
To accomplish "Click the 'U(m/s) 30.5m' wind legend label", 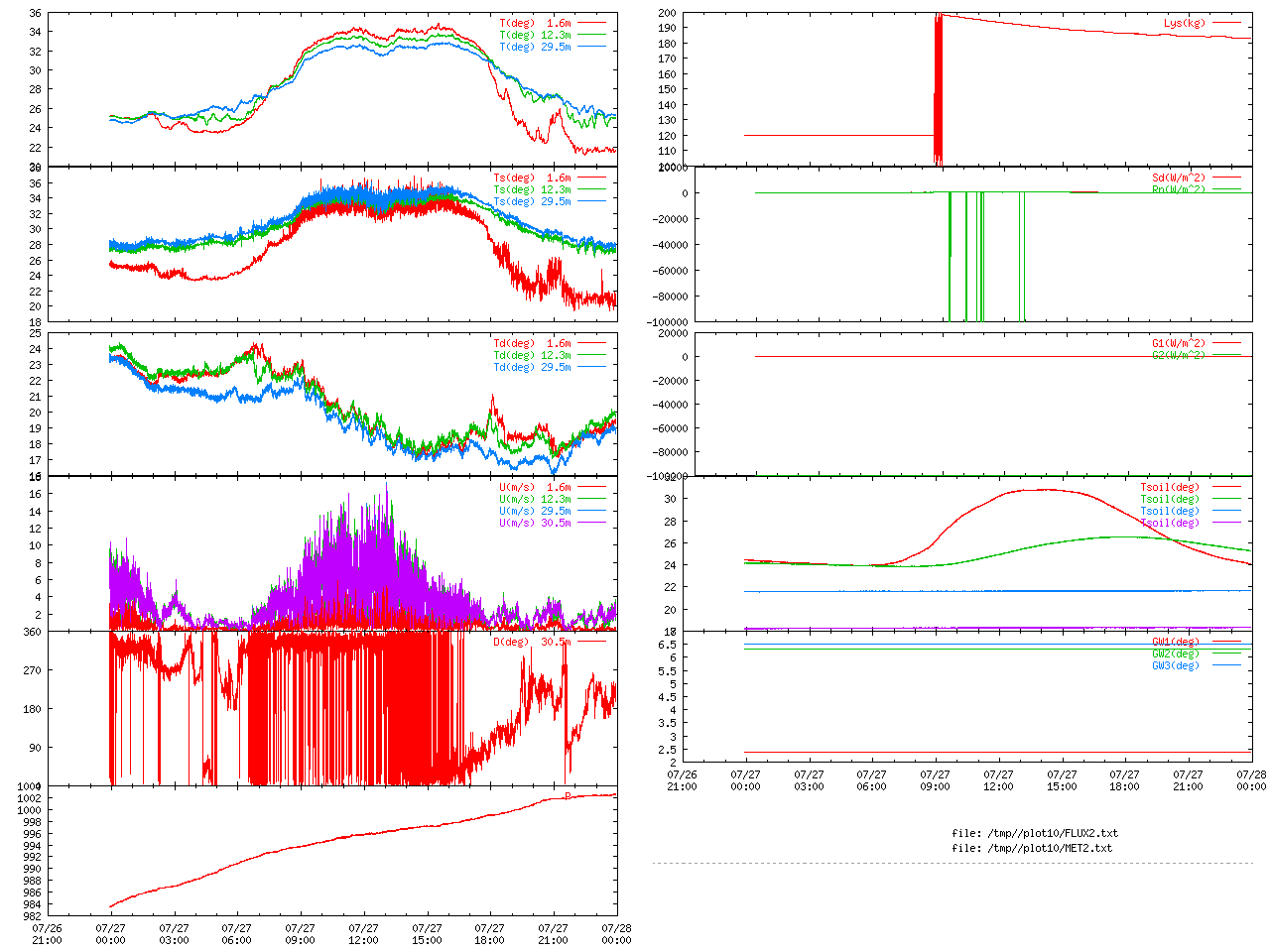I will pos(536,524).
